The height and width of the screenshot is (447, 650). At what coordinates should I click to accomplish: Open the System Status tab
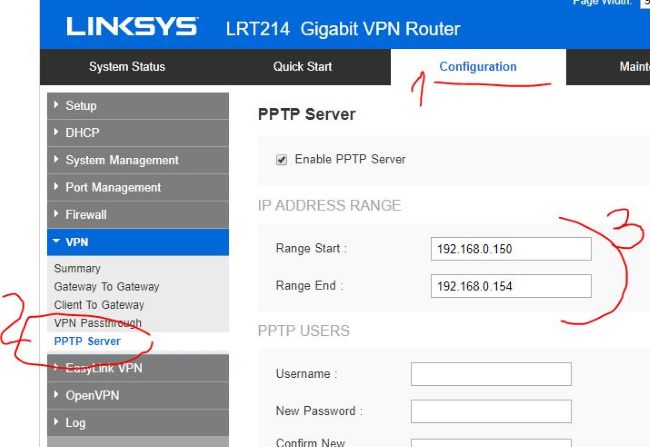127,67
